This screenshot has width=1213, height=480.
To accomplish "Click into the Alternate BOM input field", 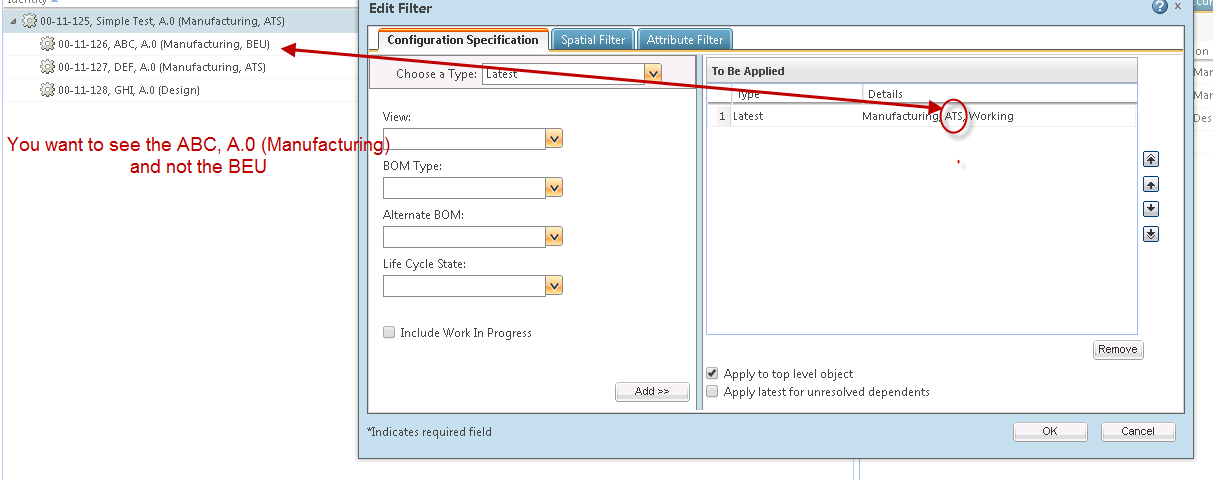I will [464, 237].
